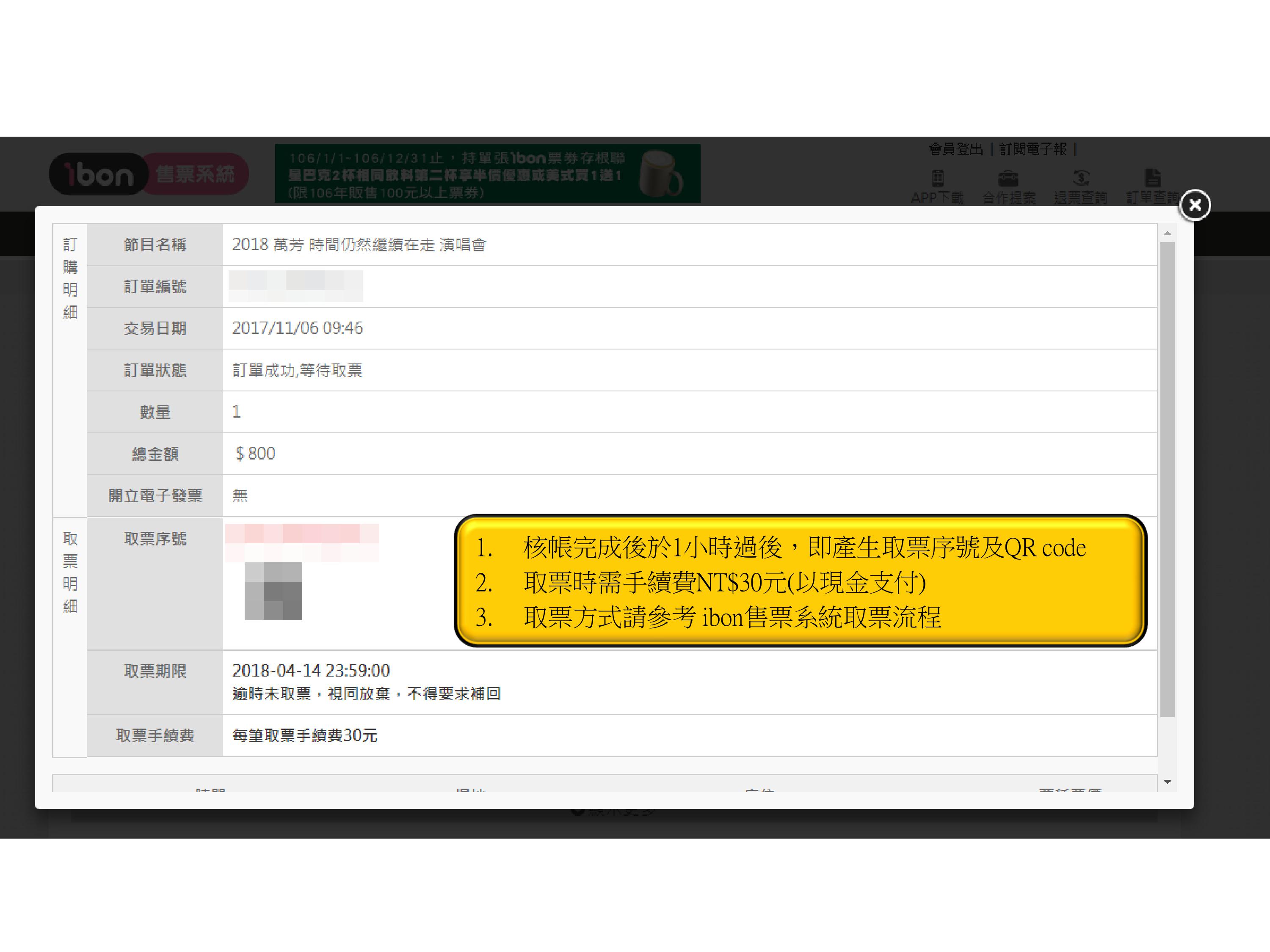Click the scrollbar up arrow in popup
This screenshot has height=952, width=1270.
tap(1167, 234)
